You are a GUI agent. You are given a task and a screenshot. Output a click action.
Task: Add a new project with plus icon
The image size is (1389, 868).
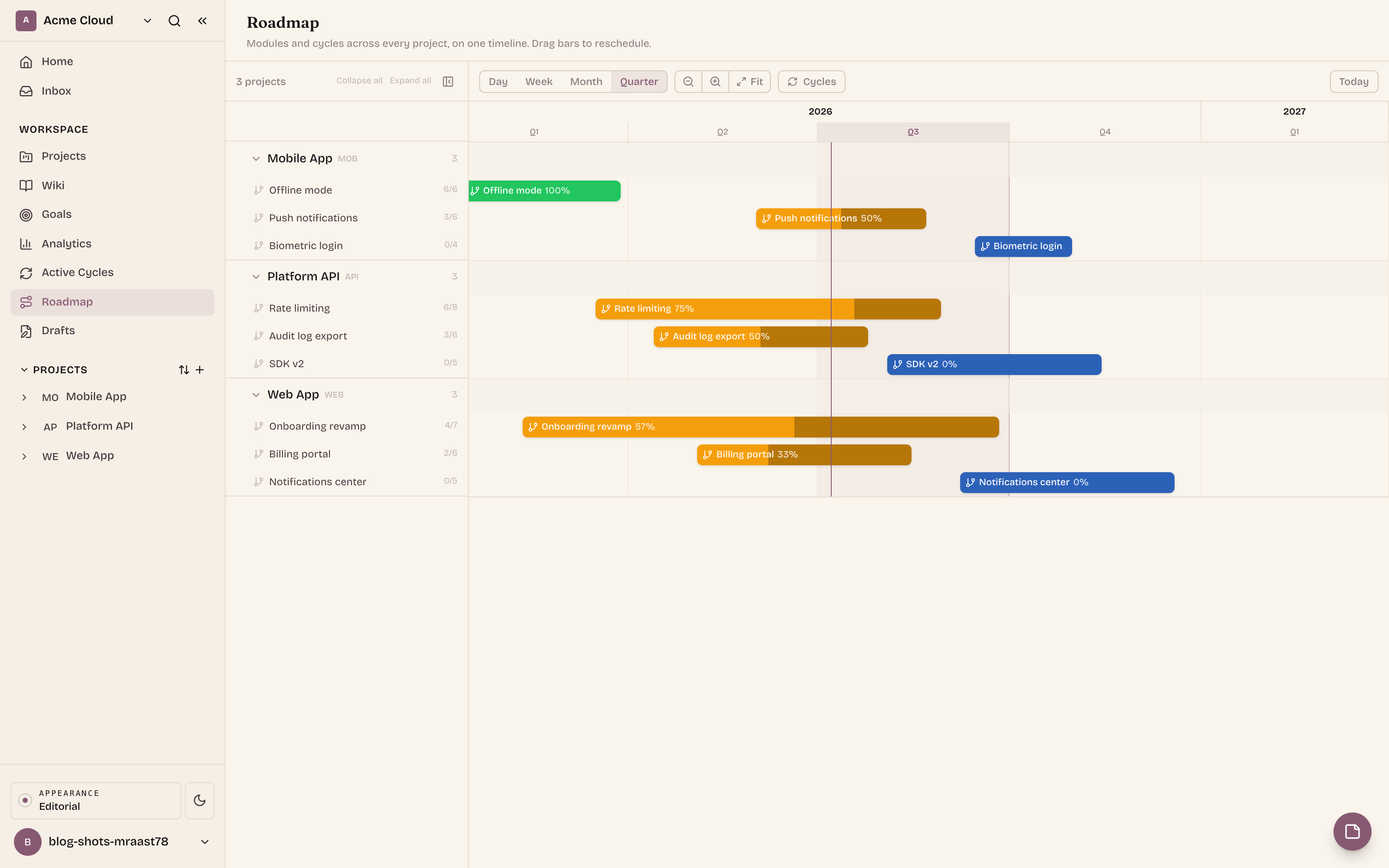coord(200,370)
